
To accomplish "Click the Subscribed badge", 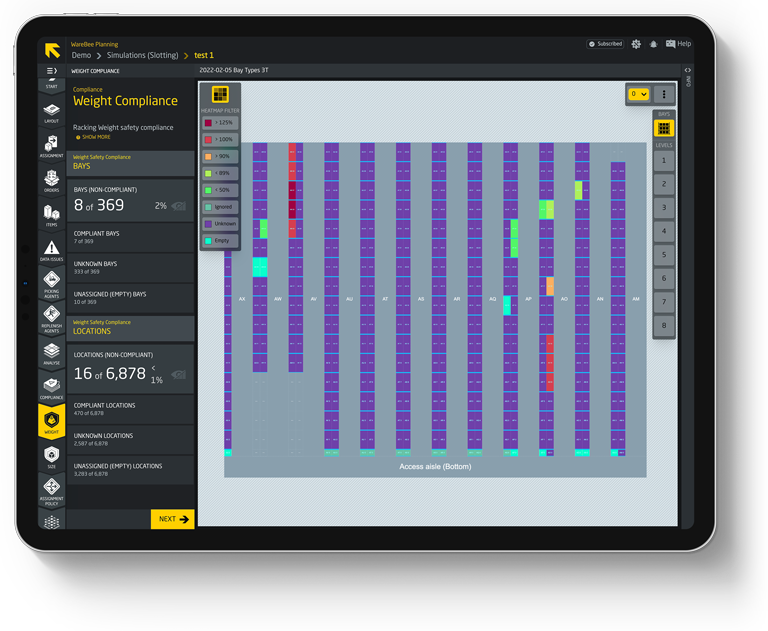I will click(x=605, y=44).
